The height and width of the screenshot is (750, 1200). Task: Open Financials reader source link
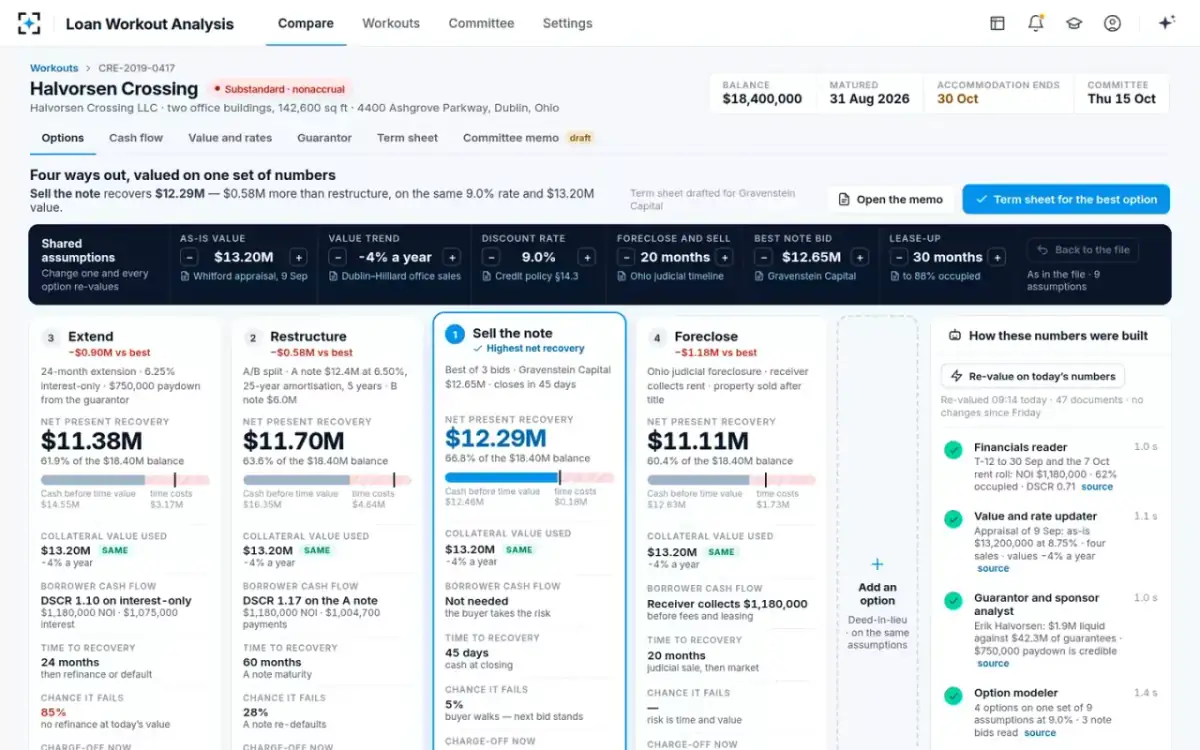(1097, 487)
